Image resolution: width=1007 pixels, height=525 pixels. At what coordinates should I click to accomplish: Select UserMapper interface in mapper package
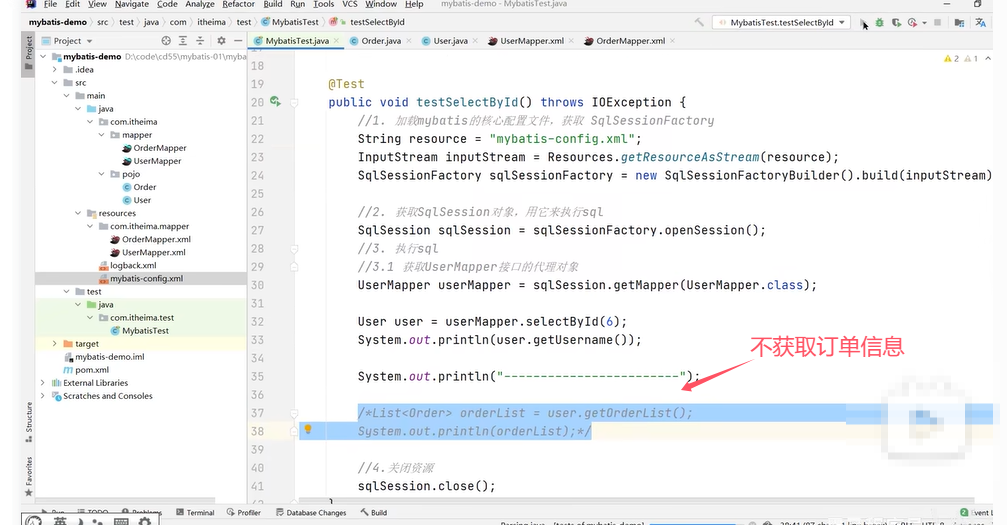pyautogui.click(x=151, y=161)
